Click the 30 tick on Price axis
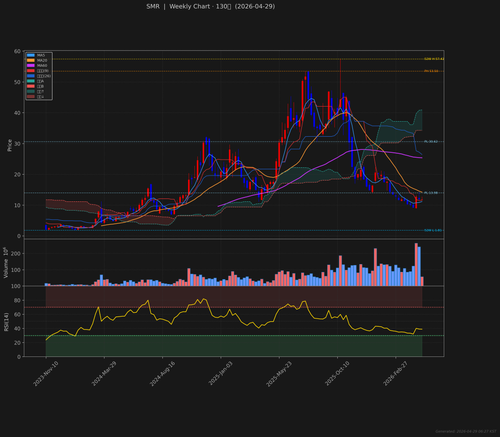Image resolution: width=500 pixels, height=437 pixels. (17, 144)
